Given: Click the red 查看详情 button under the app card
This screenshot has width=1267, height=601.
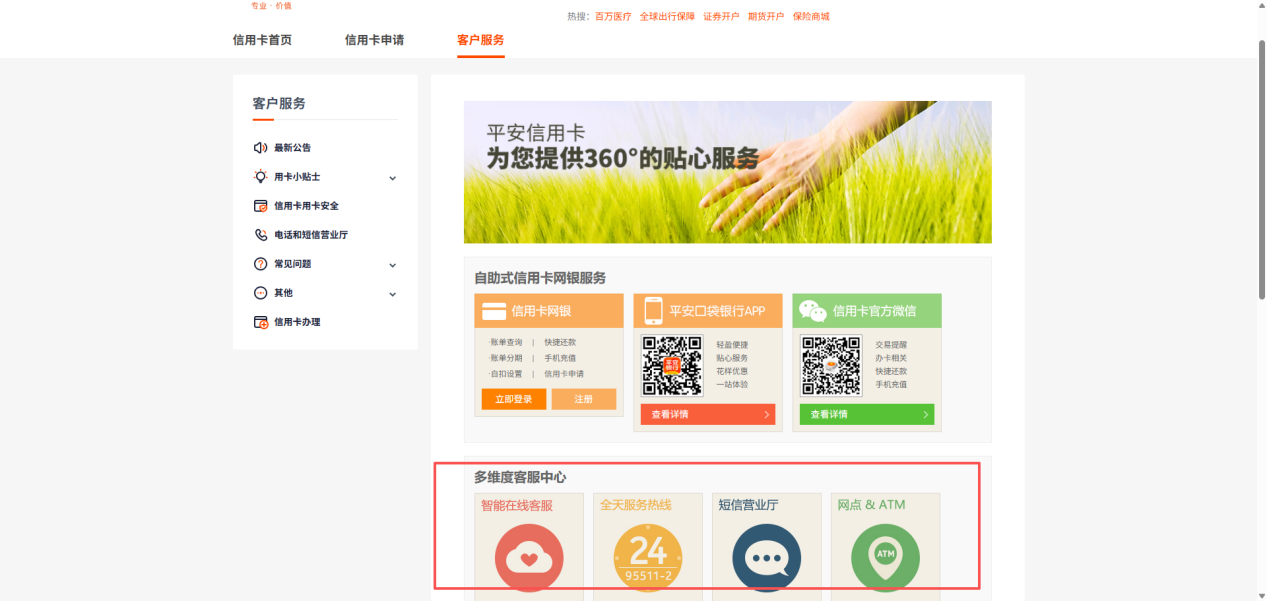Looking at the screenshot, I should (x=708, y=414).
